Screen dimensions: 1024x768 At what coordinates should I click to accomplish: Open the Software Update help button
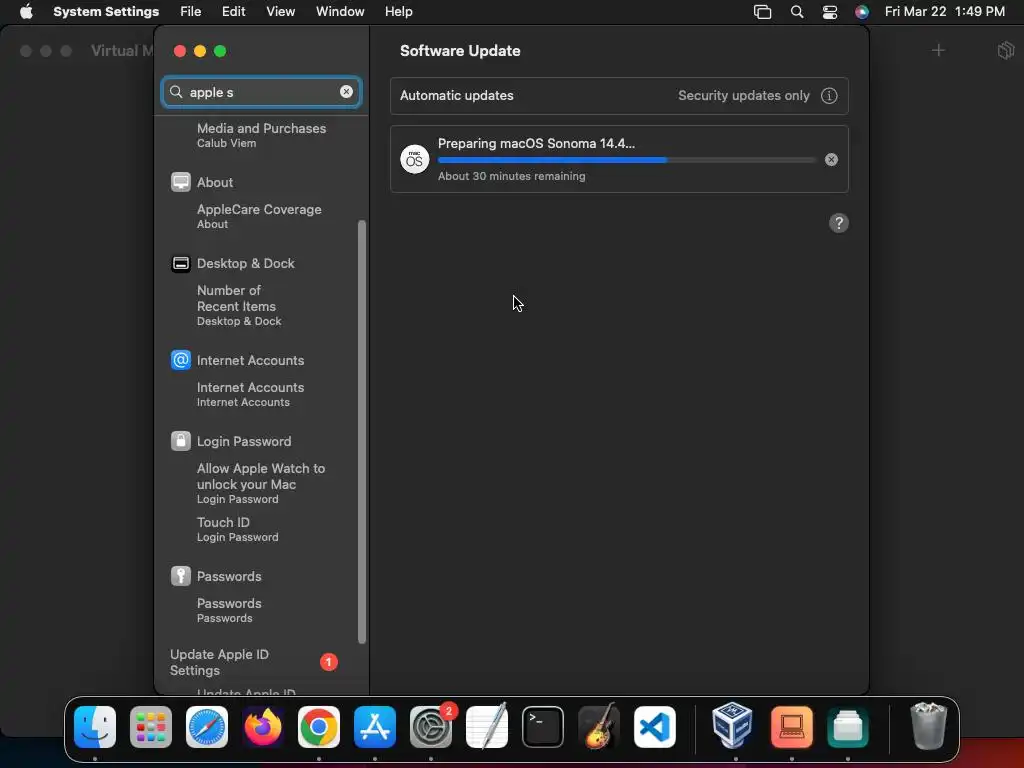pos(839,223)
